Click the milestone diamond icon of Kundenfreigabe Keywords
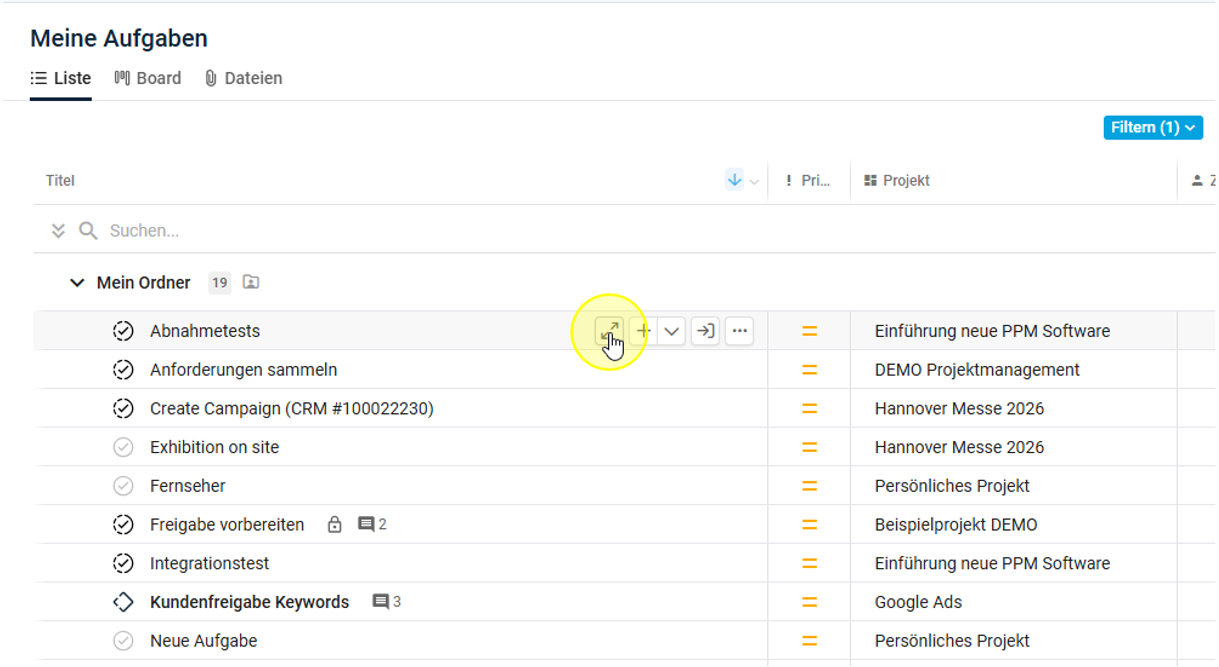This screenshot has width=1219, height=667. tap(123, 602)
